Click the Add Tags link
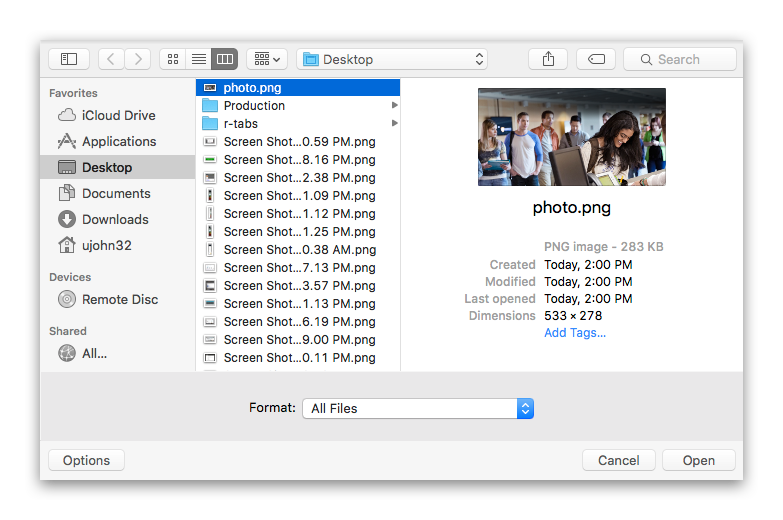 575,333
